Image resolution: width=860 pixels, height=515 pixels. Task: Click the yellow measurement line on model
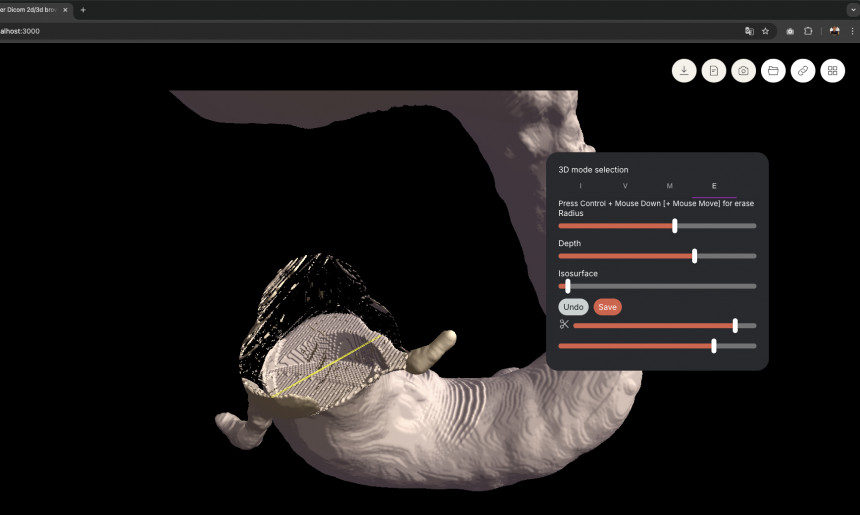(326, 366)
